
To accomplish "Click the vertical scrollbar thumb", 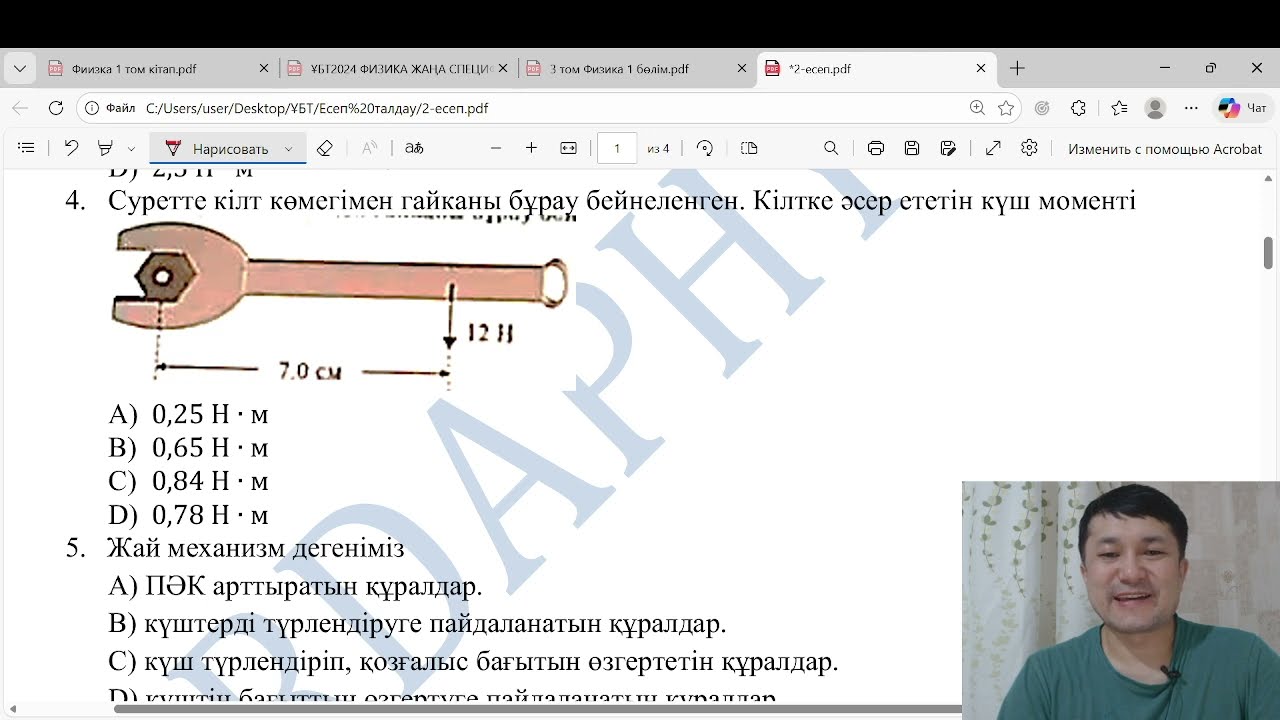I will point(1269,252).
